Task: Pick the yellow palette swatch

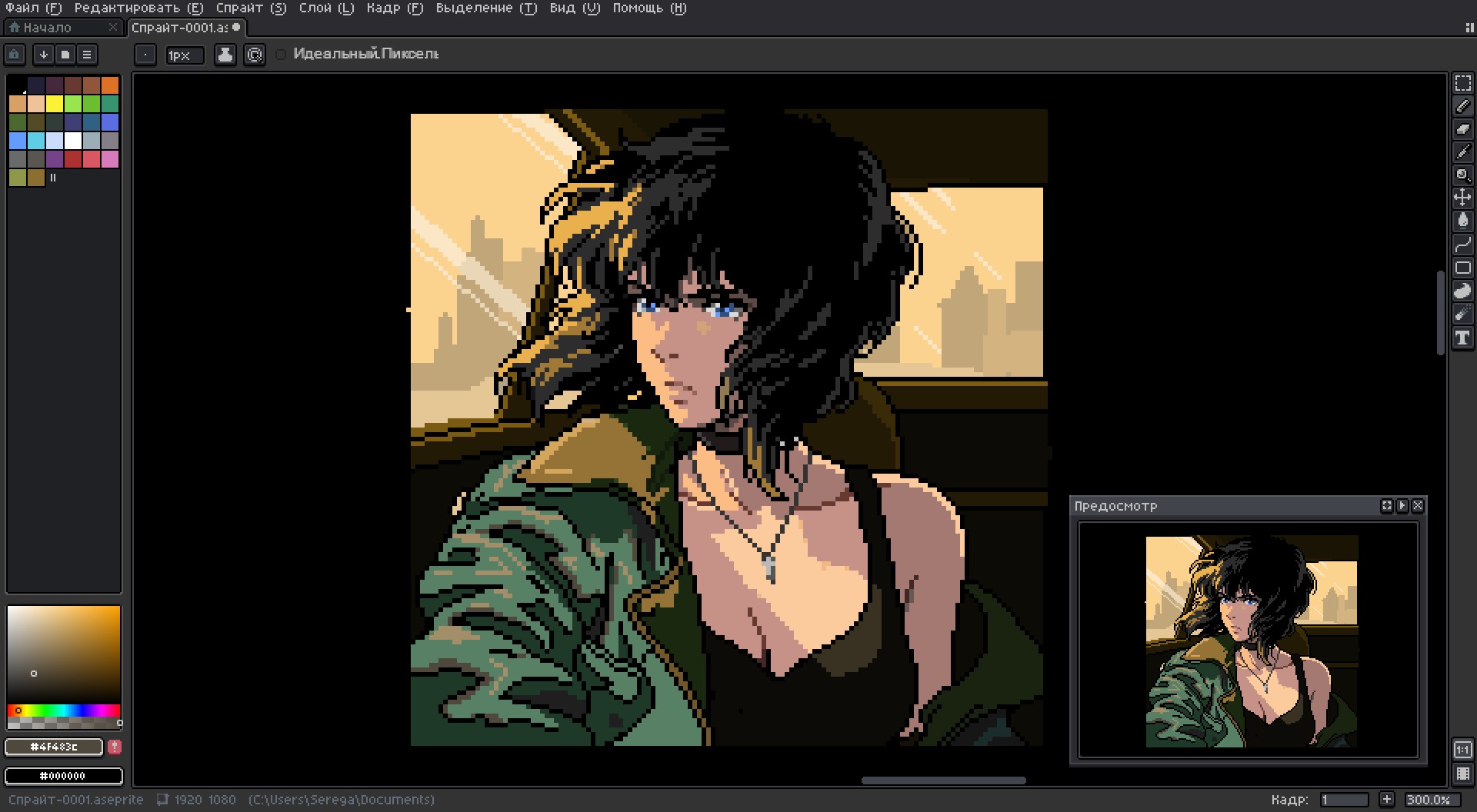Action: (x=55, y=104)
